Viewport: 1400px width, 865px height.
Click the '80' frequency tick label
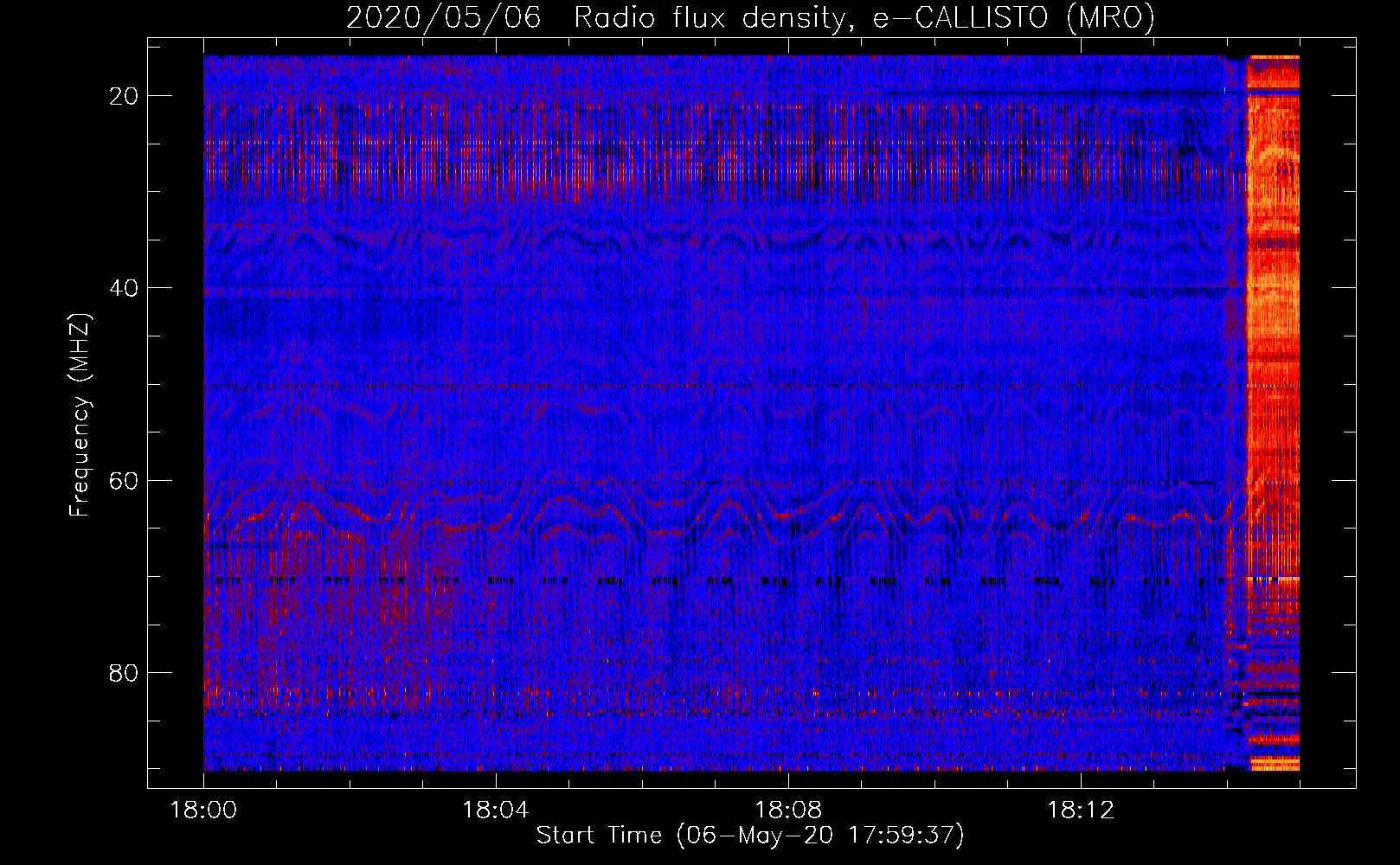tap(124, 672)
